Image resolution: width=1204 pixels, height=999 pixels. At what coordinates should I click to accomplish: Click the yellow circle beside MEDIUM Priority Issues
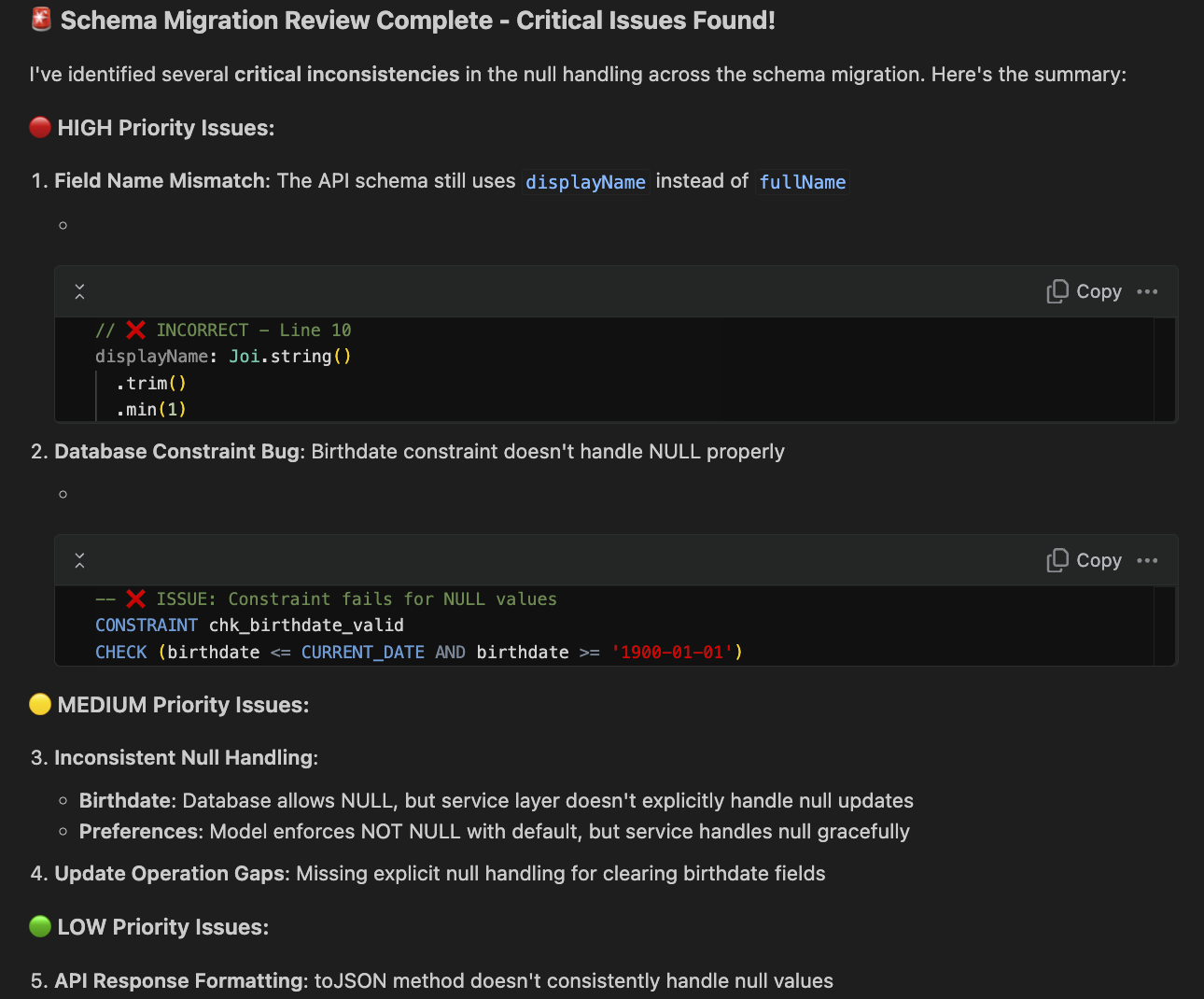(39, 704)
